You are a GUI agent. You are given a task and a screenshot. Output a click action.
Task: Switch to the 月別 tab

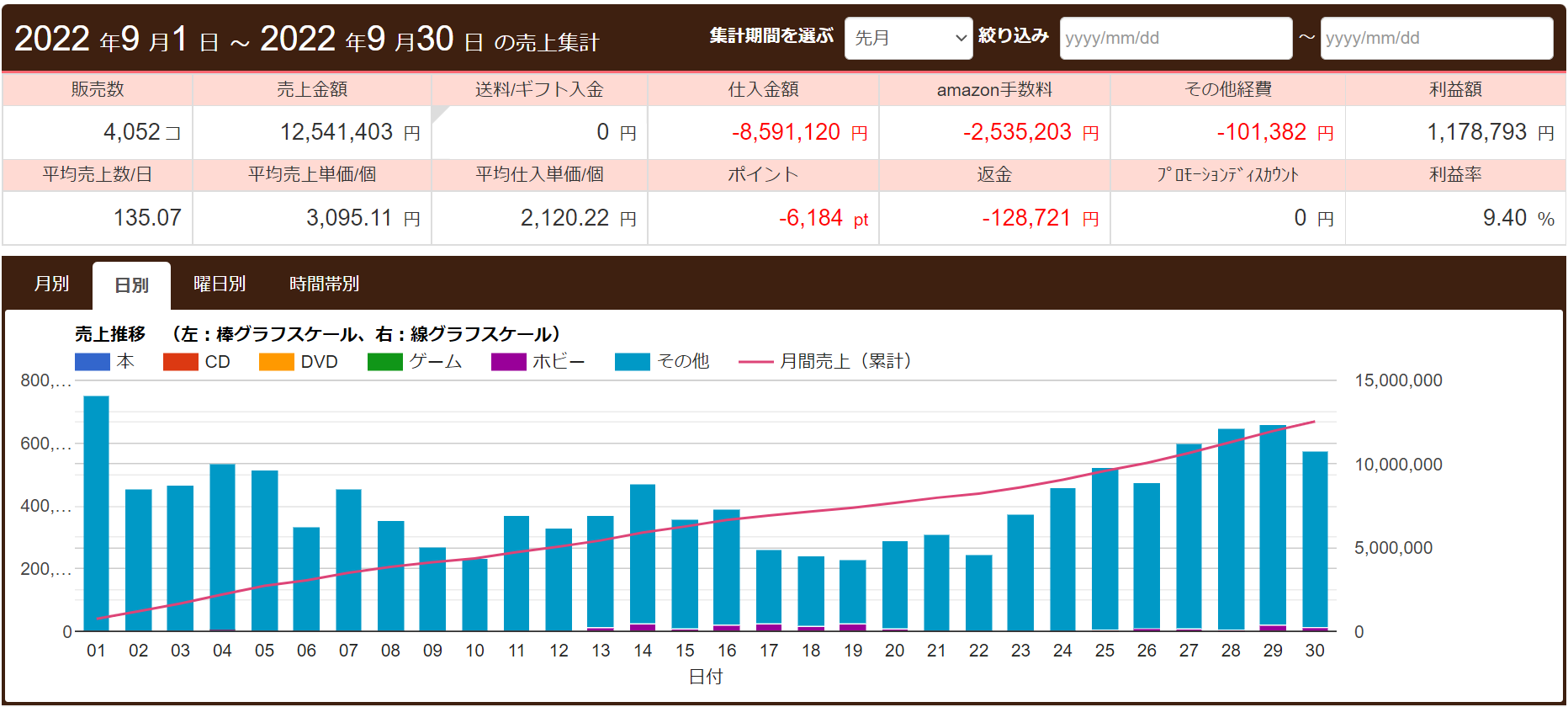(x=51, y=284)
